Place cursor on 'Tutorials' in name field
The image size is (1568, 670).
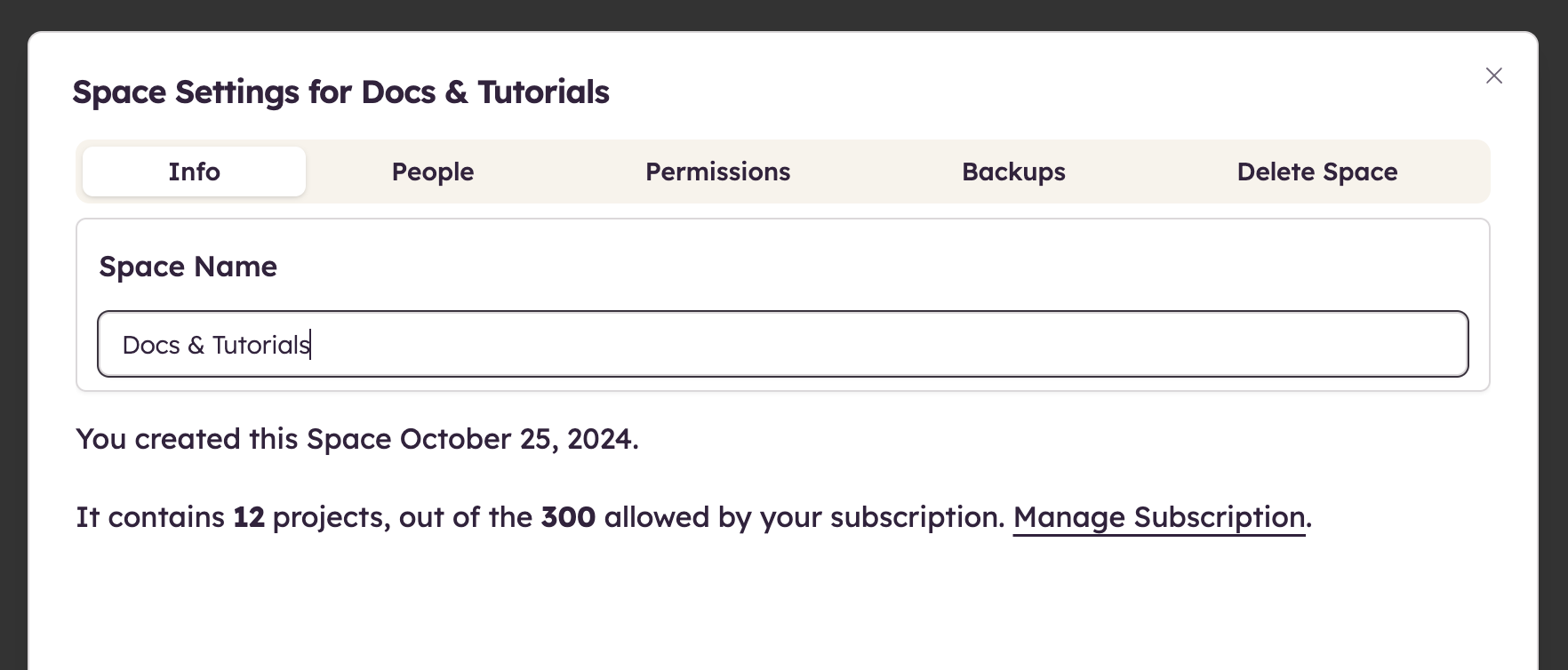(260, 345)
